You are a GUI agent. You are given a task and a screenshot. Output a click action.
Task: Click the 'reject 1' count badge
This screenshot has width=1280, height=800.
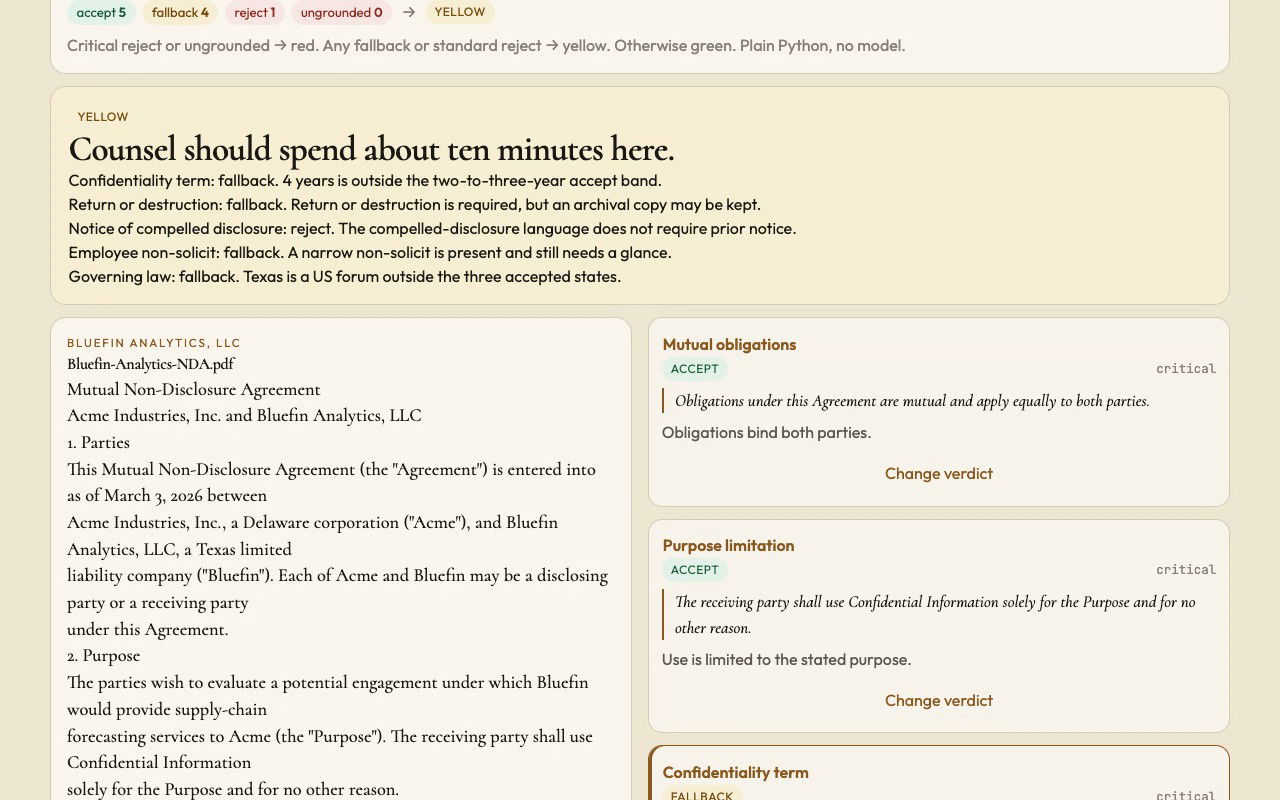254,13
